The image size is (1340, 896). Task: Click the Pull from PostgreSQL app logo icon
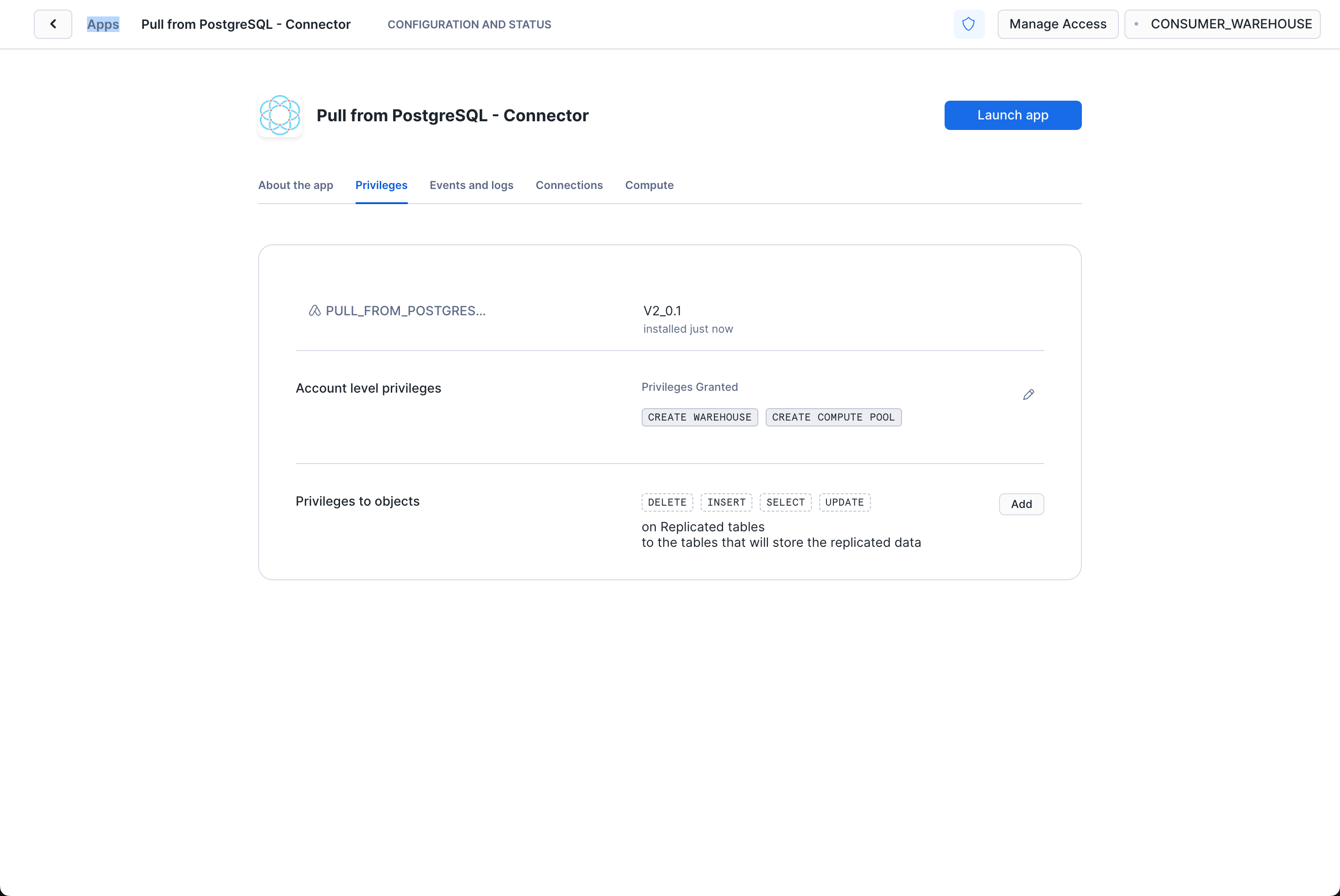279,115
